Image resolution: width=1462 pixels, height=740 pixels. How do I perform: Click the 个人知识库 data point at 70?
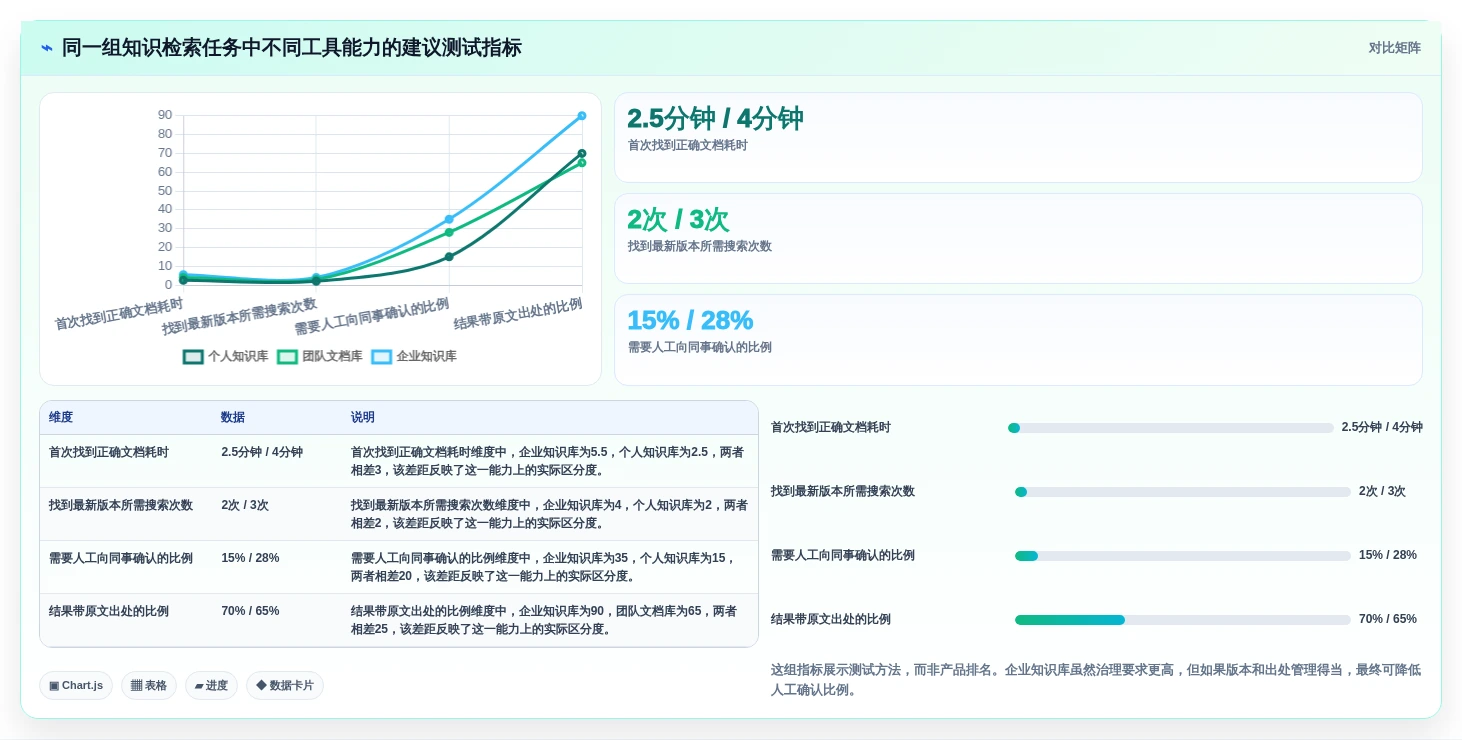point(582,154)
